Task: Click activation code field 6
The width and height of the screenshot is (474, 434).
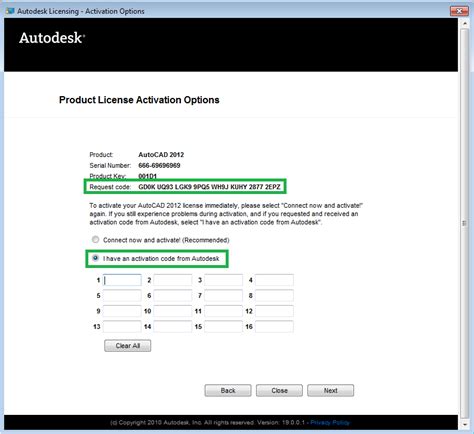Action: [173, 295]
